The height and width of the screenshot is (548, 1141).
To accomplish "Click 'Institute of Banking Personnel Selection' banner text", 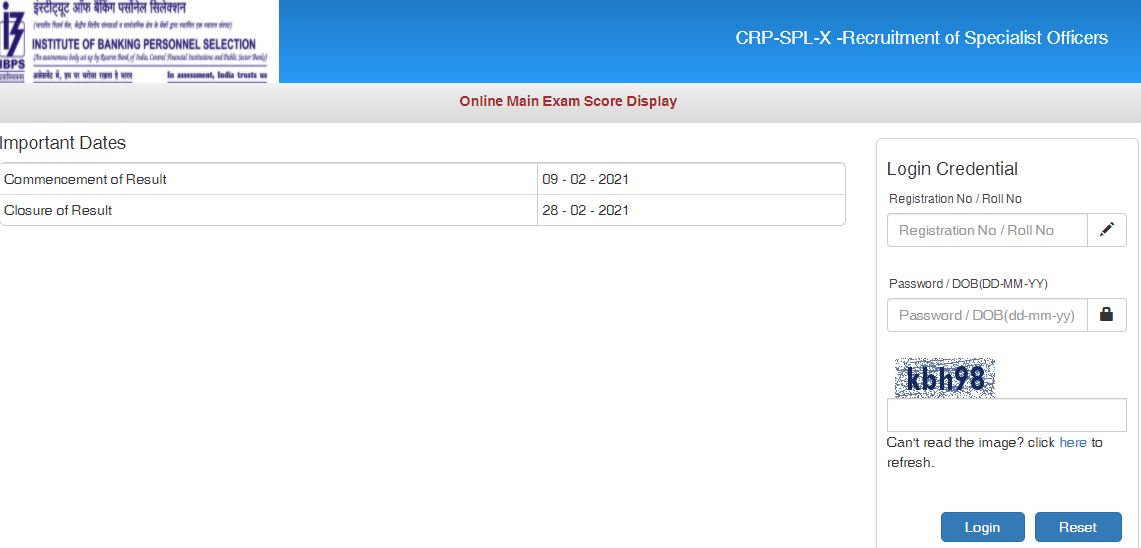I will [144, 44].
